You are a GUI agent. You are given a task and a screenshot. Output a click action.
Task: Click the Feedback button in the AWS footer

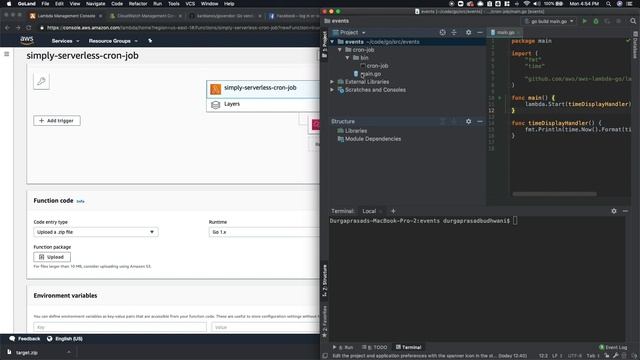25,339
